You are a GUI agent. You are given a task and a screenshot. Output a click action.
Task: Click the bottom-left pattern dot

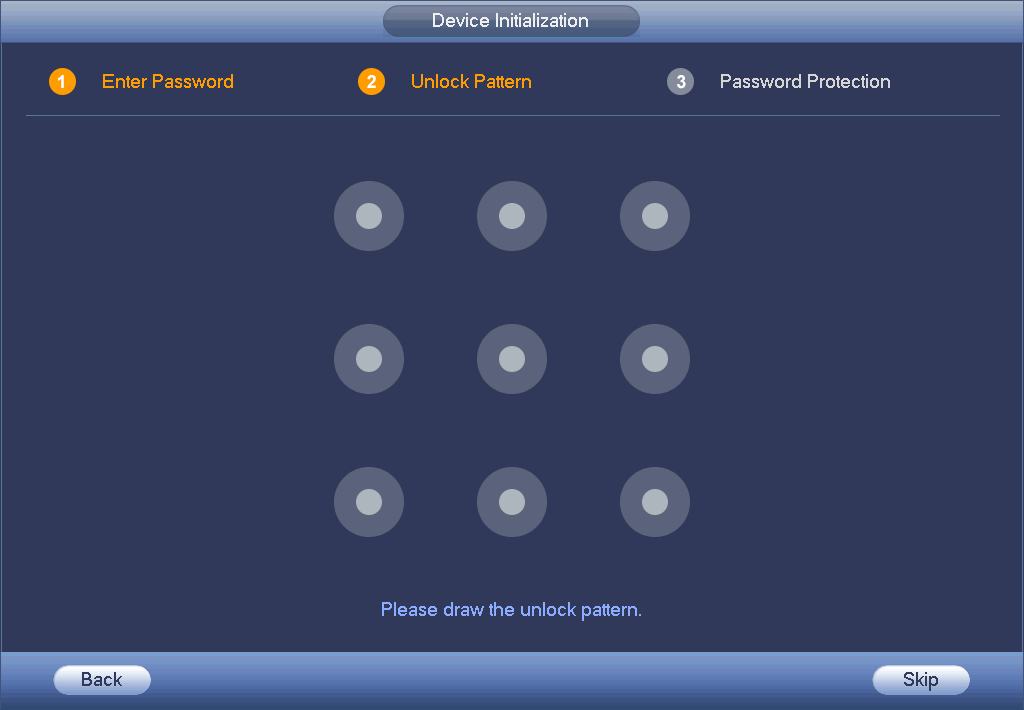pos(369,502)
